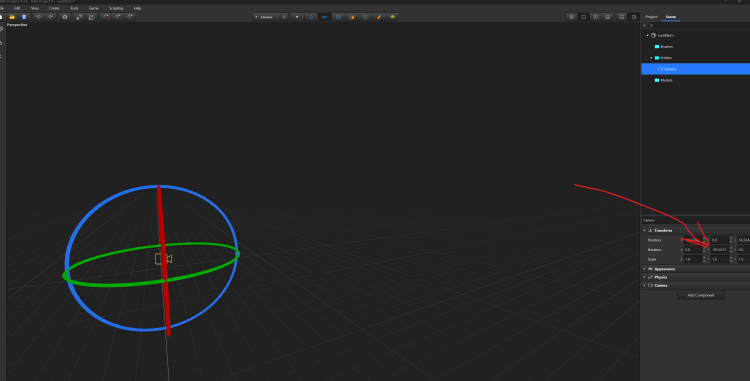Select the Camera row in scene tree

click(695, 69)
